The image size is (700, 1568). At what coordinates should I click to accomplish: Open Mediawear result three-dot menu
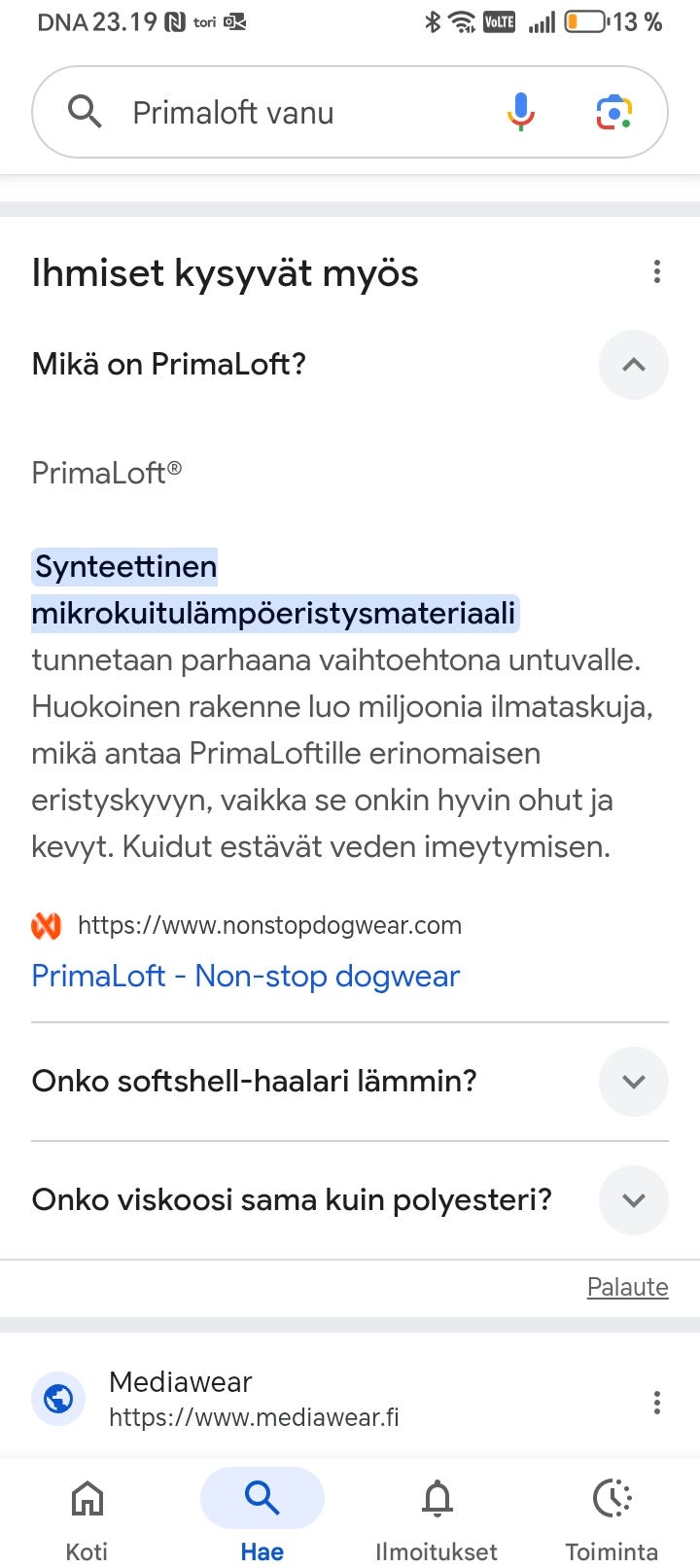[x=657, y=1402]
